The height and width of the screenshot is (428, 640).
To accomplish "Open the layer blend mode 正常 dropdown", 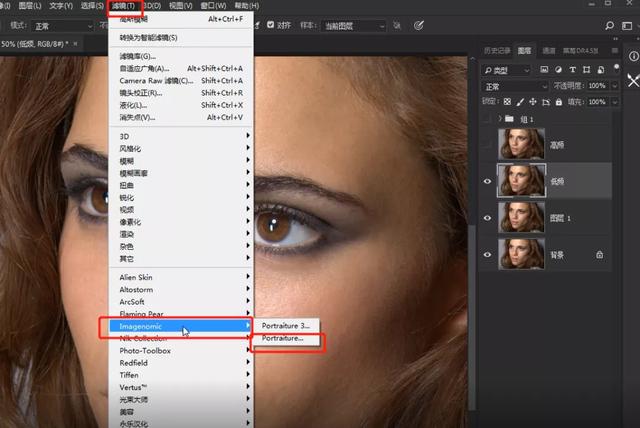I will pos(515,86).
